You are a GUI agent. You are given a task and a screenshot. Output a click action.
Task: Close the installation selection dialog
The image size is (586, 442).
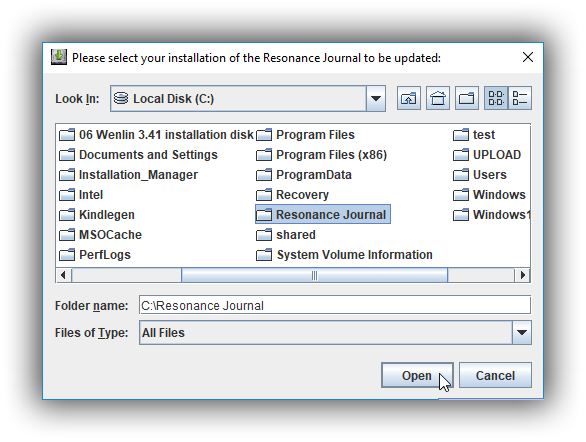pos(528,58)
